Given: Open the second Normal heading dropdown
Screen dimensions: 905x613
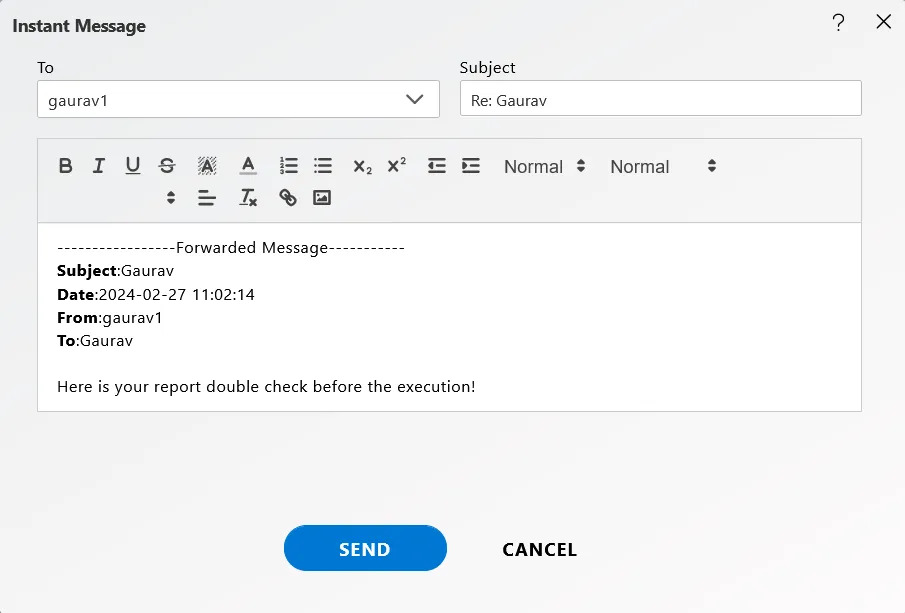Looking at the screenshot, I should pyautogui.click(x=664, y=167).
